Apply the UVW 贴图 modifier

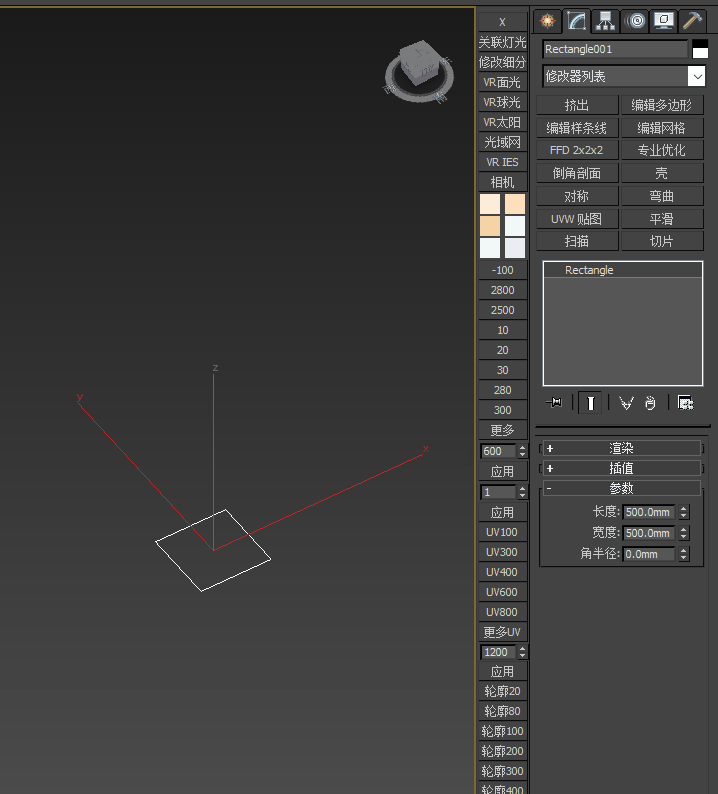(x=577, y=219)
